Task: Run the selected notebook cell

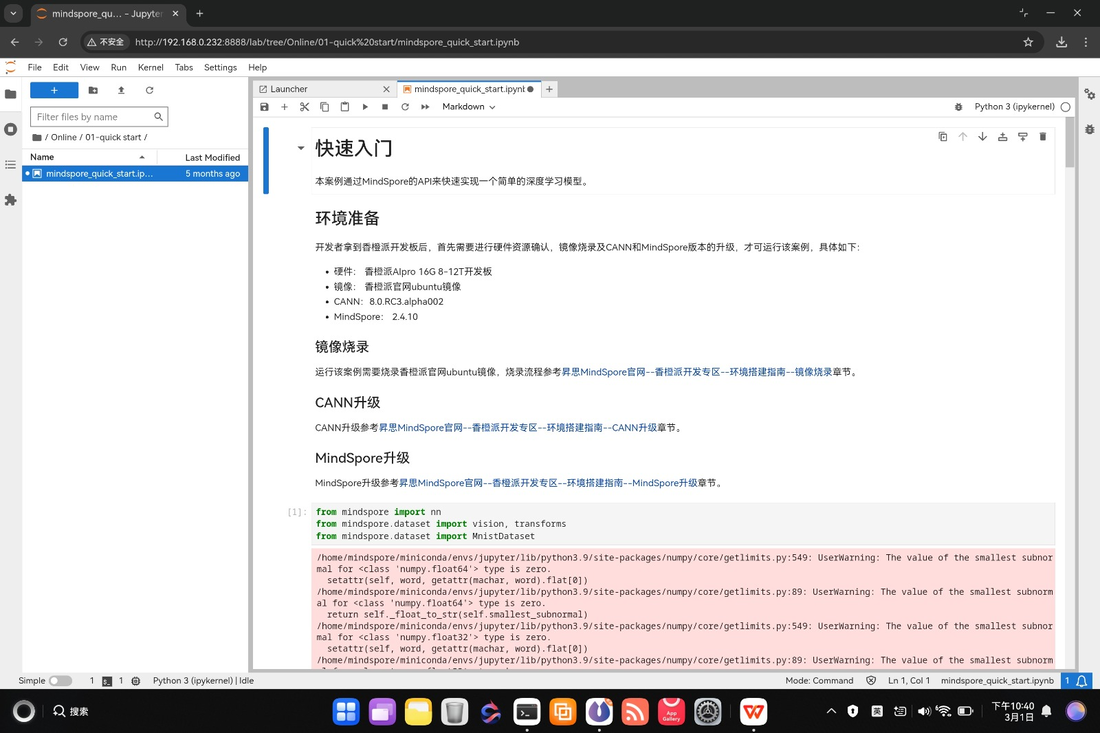Action: [x=365, y=106]
